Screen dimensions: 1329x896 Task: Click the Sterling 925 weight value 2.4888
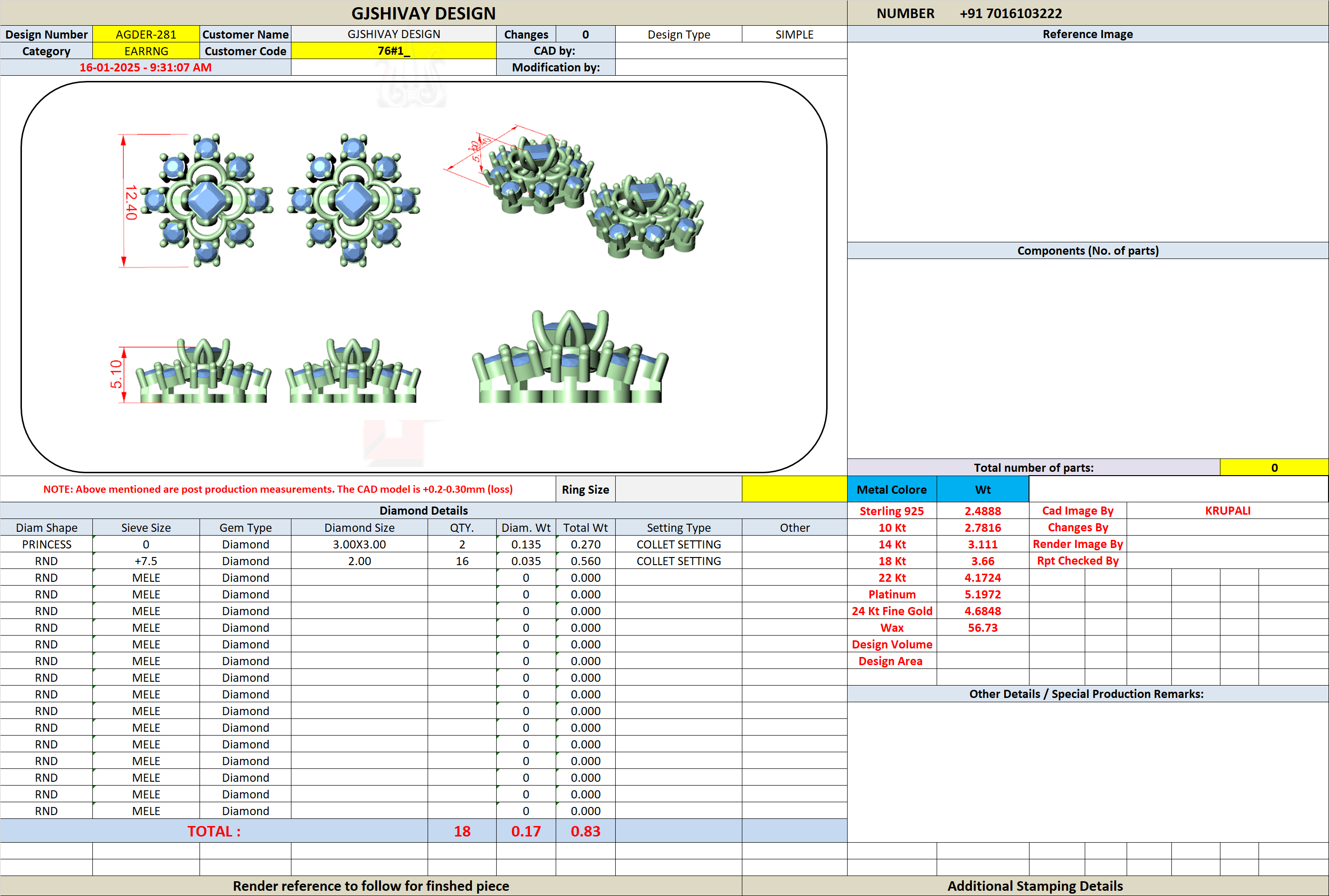point(983,511)
